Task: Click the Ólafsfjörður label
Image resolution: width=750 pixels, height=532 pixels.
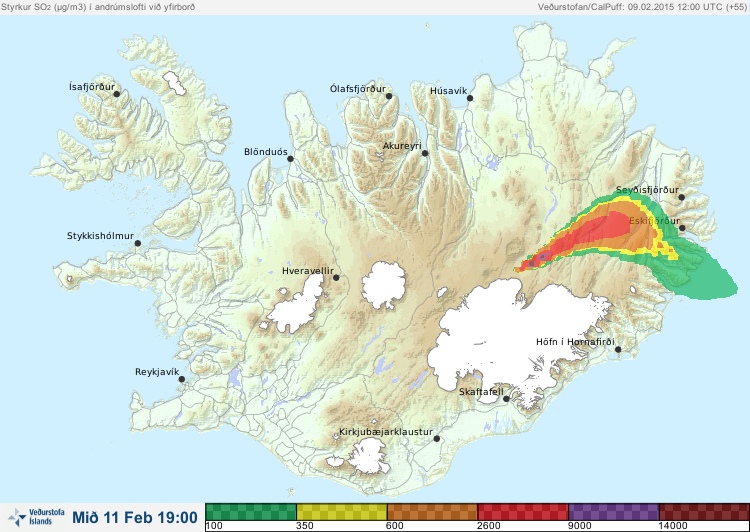Action: 358,89
